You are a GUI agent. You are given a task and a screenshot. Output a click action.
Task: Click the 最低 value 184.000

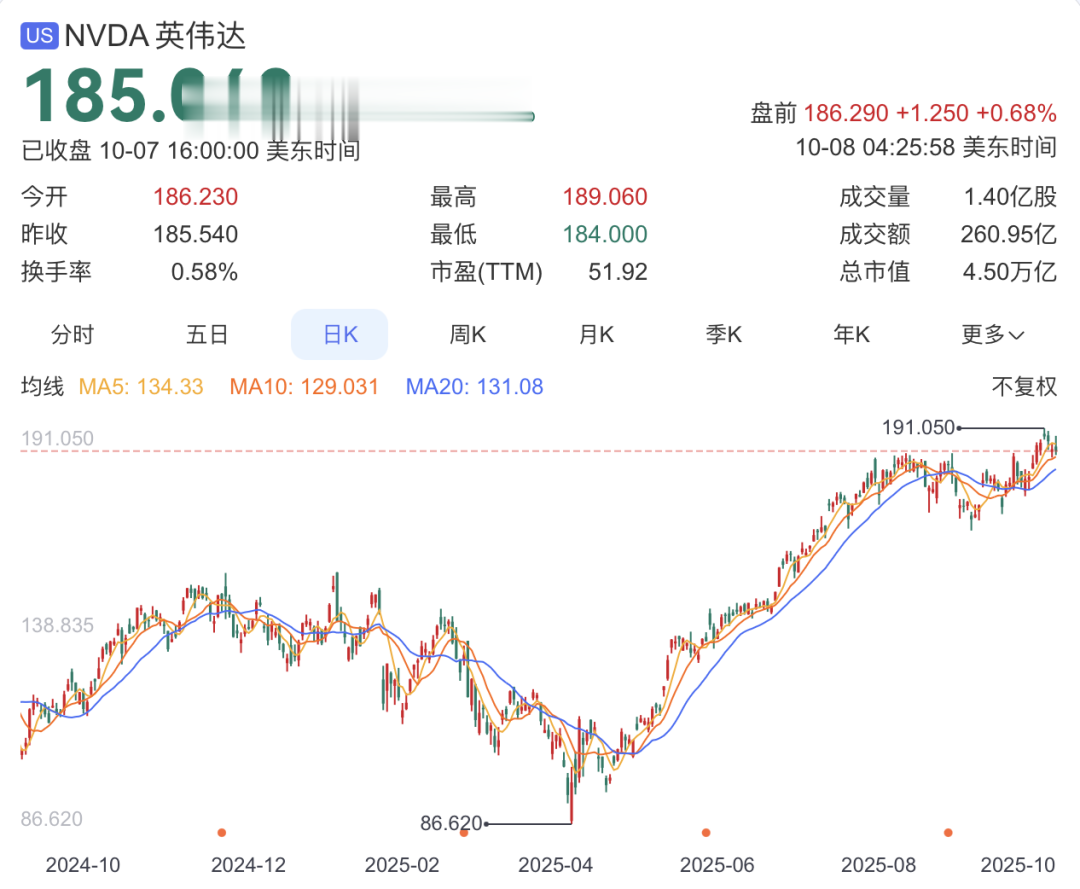pyautogui.click(x=605, y=234)
